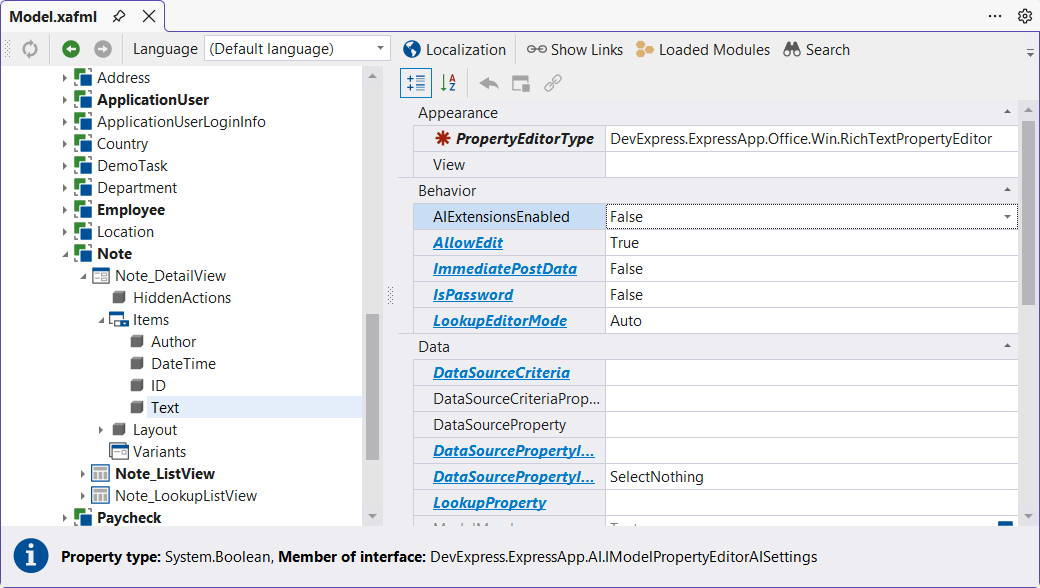The image size is (1040, 588).
Task: Collapse the Note_DetailView node
Action: pos(83,276)
